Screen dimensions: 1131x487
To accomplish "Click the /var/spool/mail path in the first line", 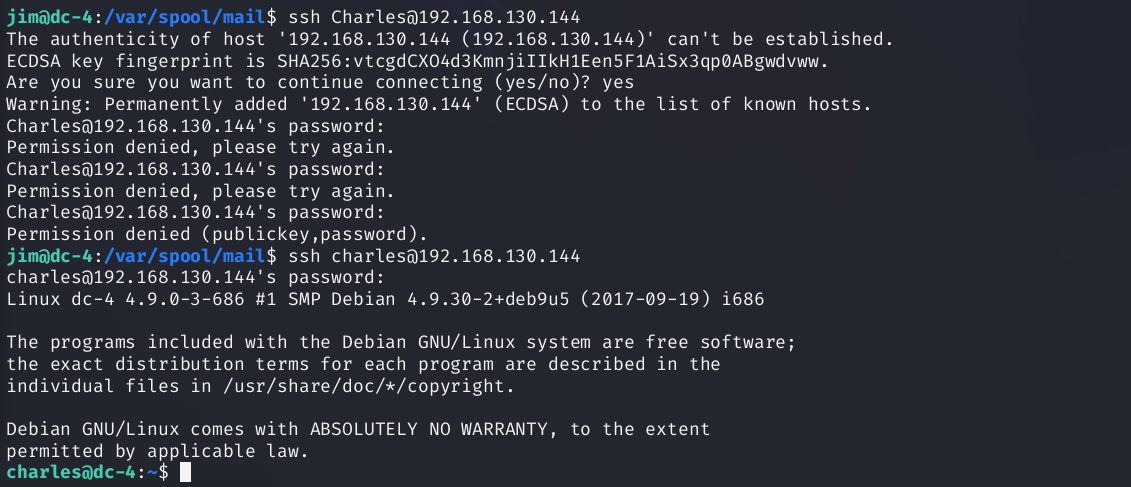I will click(x=161, y=17).
